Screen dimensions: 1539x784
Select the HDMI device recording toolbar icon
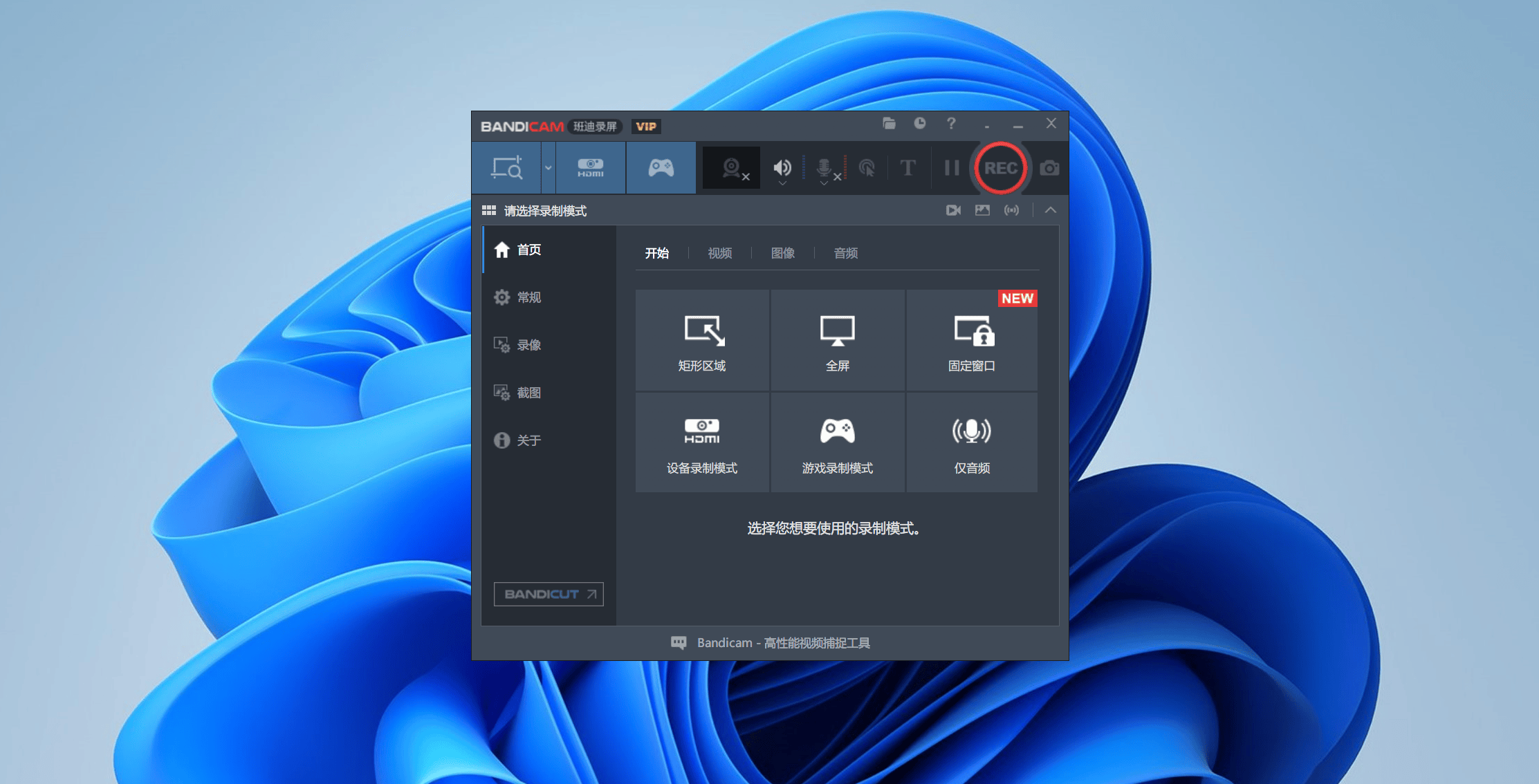click(x=591, y=168)
